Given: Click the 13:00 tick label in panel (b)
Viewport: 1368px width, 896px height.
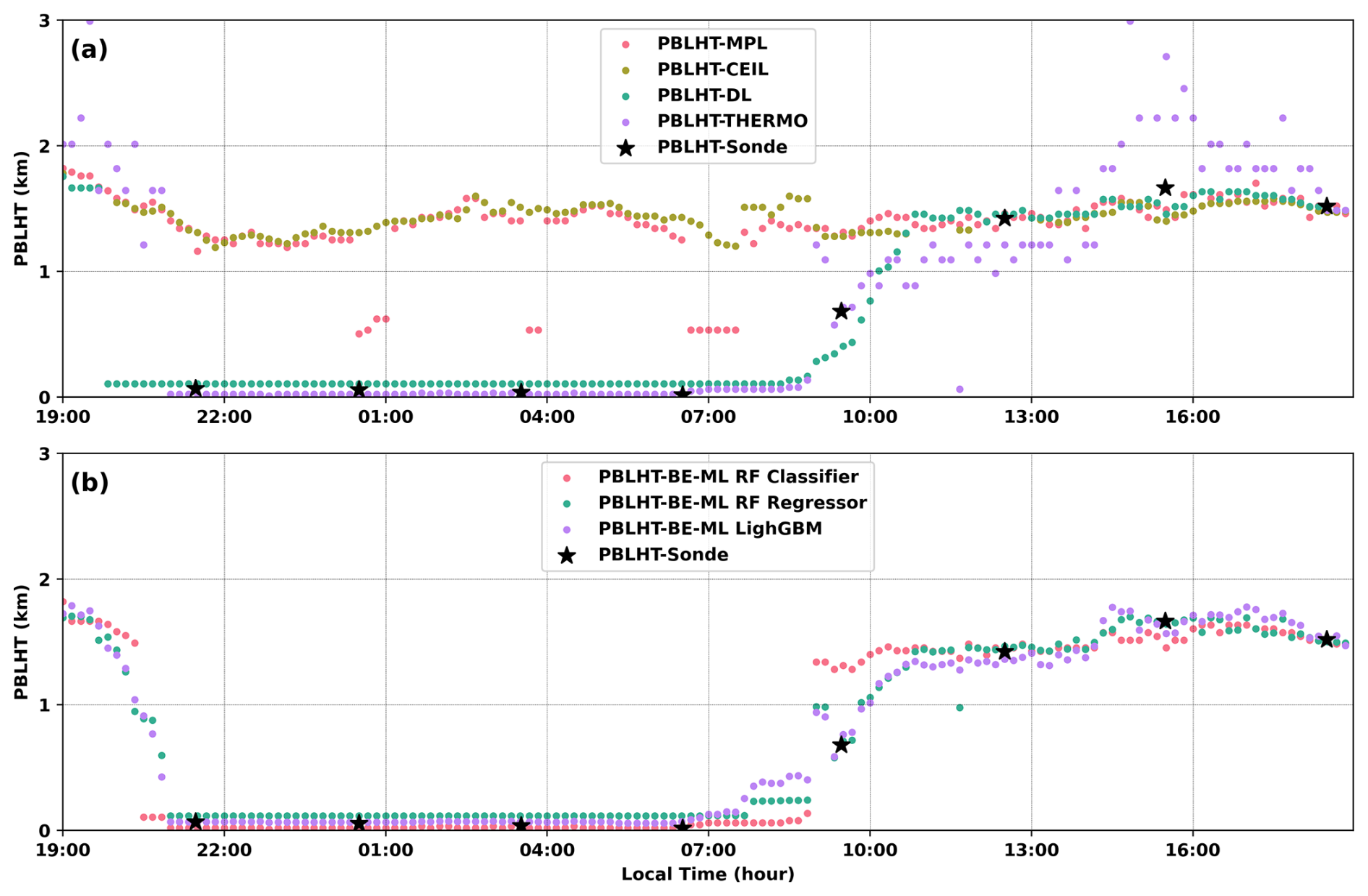Looking at the screenshot, I should pyautogui.click(x=1031, y=850).
